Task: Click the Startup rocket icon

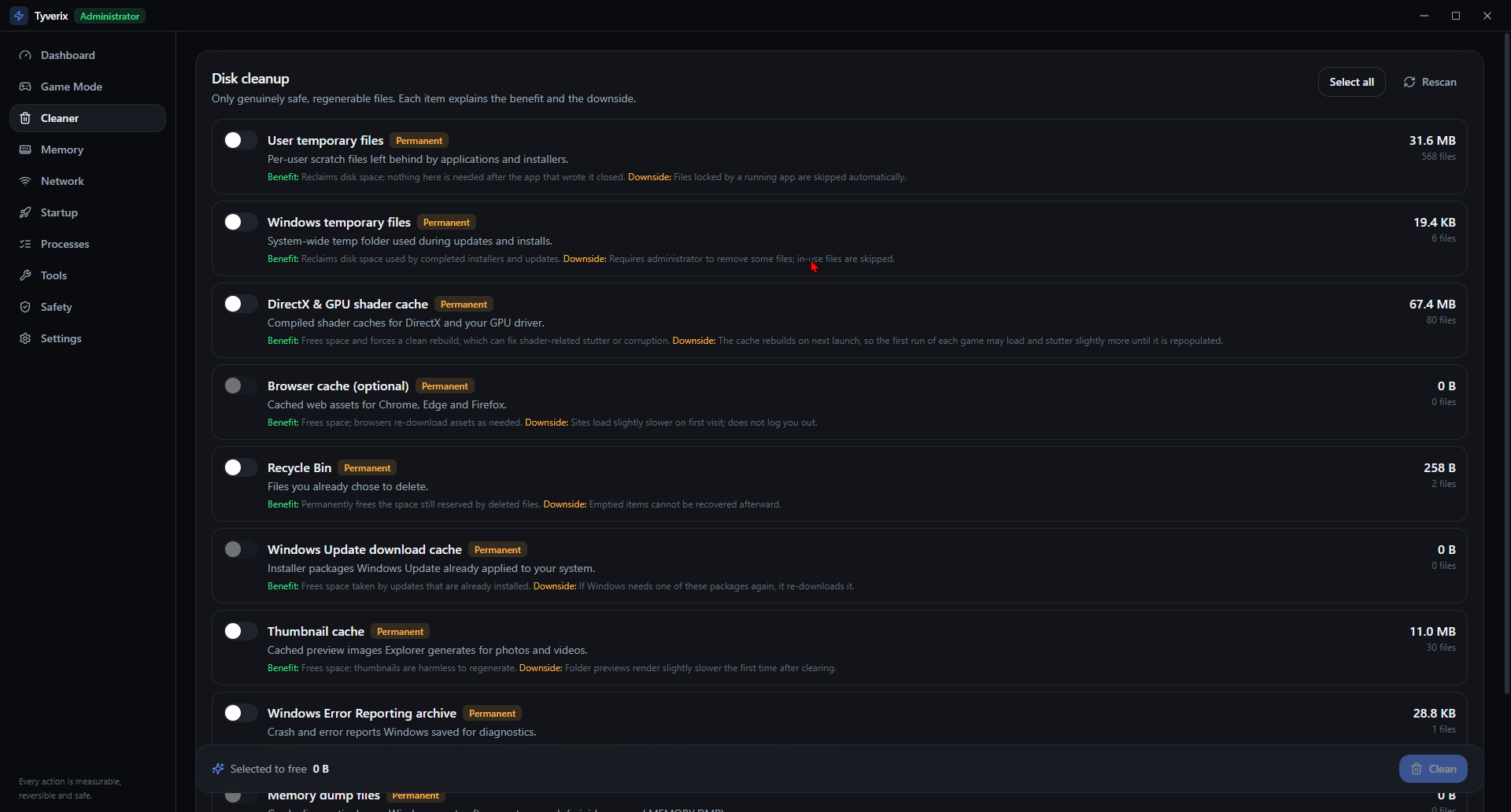Action: (25, 212)
